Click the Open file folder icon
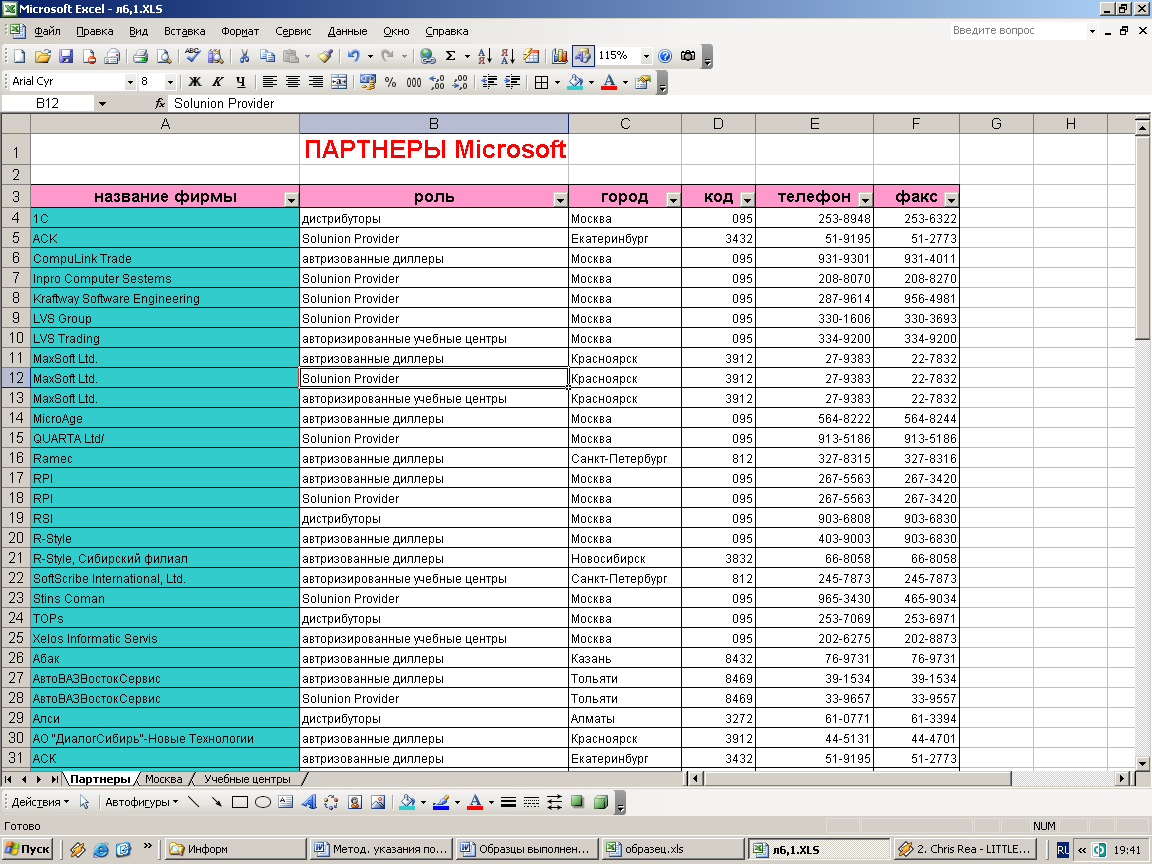This screenshot has width=1152, height=864. tap(43, 56)
